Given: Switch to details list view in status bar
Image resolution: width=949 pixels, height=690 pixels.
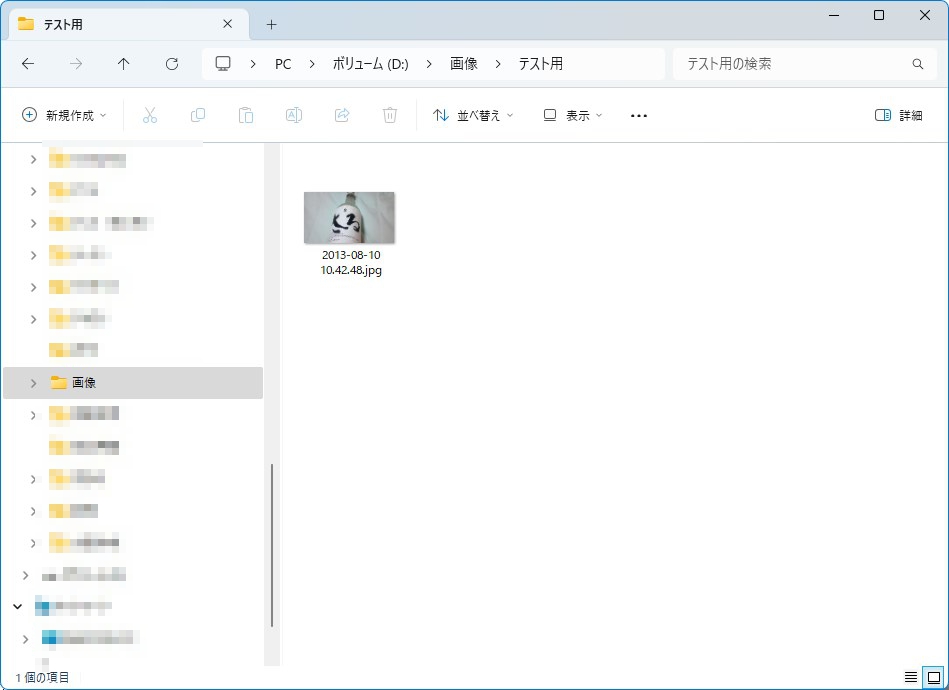Looking at the screenshot, I should point(911,677).
